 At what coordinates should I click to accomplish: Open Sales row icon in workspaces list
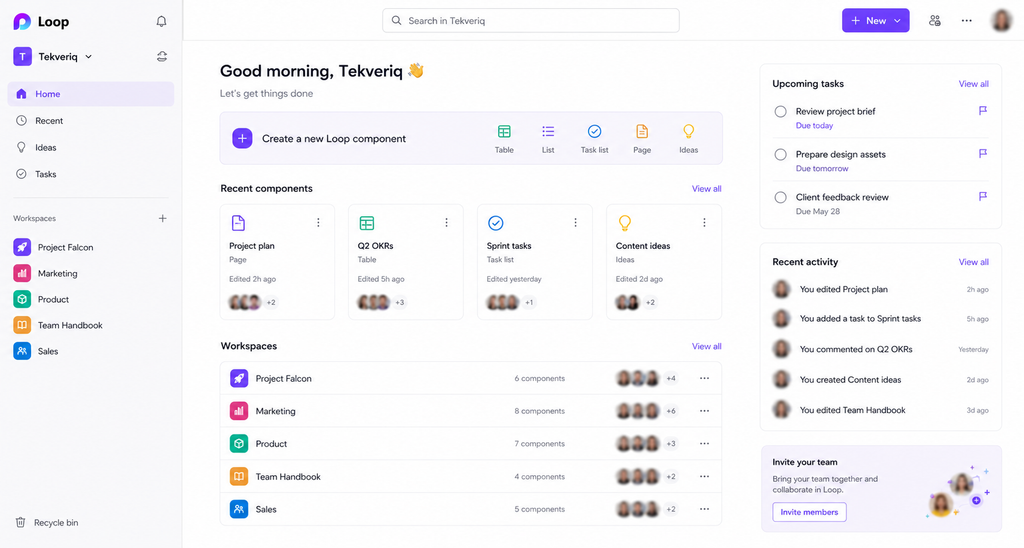(239, 509)
